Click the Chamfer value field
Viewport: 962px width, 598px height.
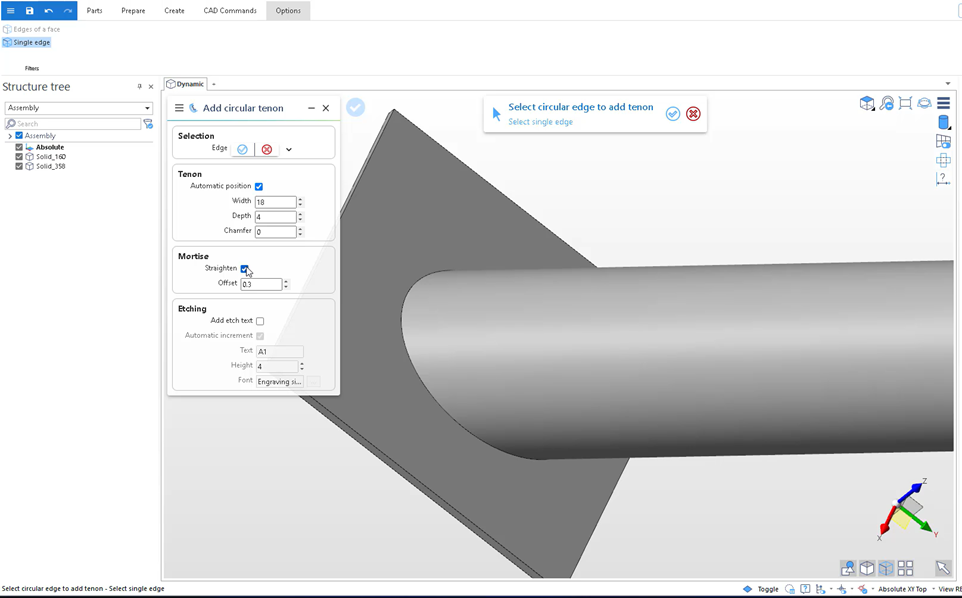(275, 231)
